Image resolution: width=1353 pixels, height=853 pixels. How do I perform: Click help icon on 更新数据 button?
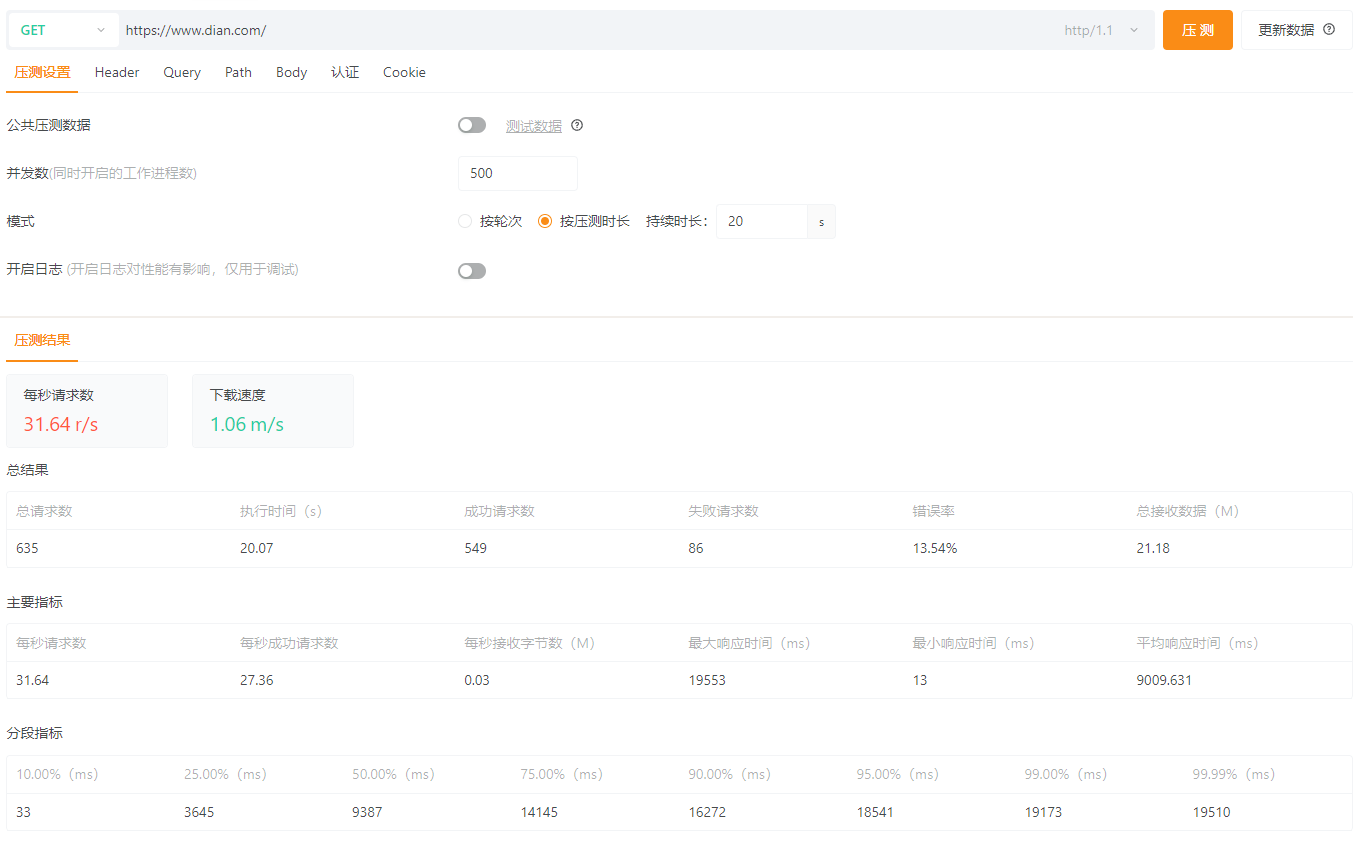tap(1329, 30)
